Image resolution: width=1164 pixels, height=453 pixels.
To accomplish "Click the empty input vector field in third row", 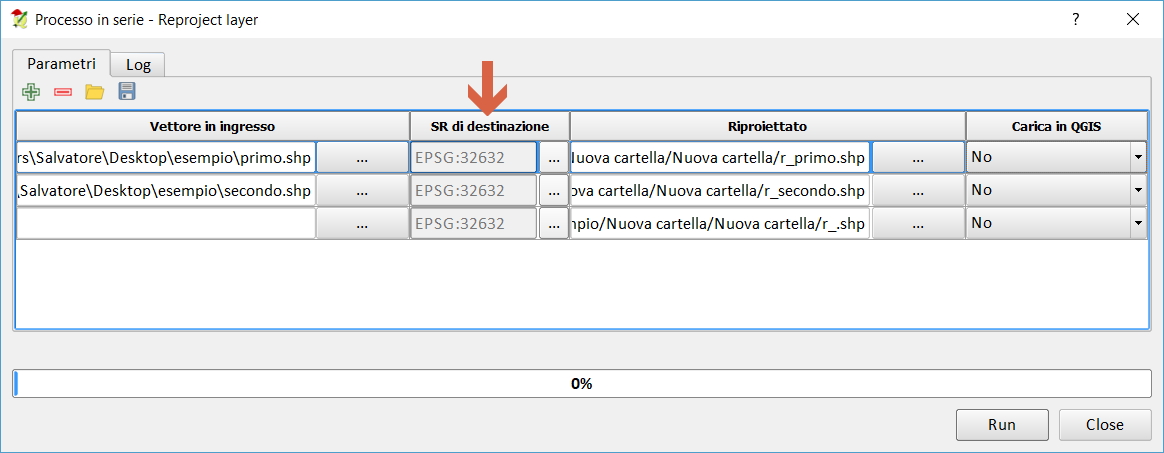I will (x=166, y=223).
